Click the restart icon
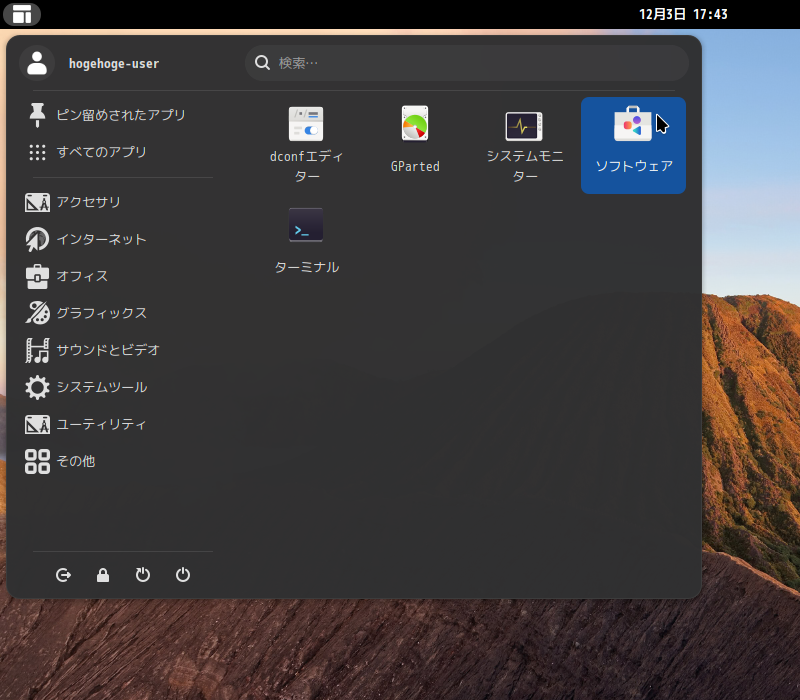The image size is (800, 700). [143, 575]
